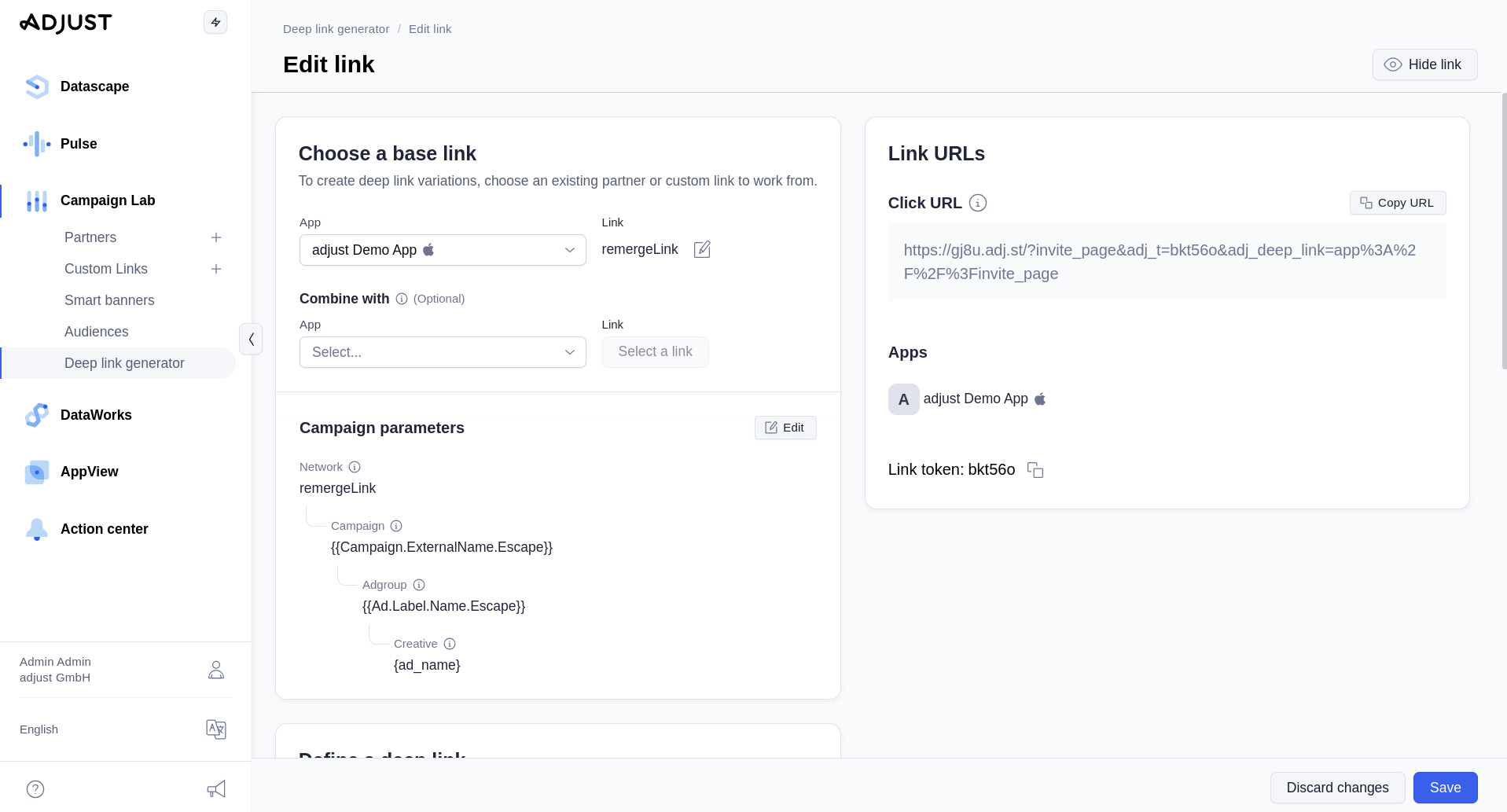Image resolution: width=1507 pixels, height=812 pixels.
Task: Click the DataWorks icon
Action: point(37,415)
